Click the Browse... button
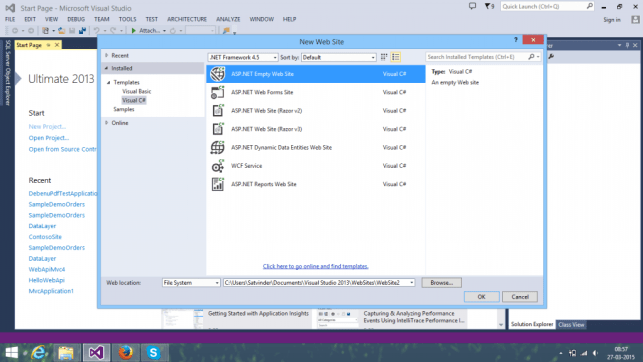The width and height of the screenshot is (643, 362). (x=441, y=283)
